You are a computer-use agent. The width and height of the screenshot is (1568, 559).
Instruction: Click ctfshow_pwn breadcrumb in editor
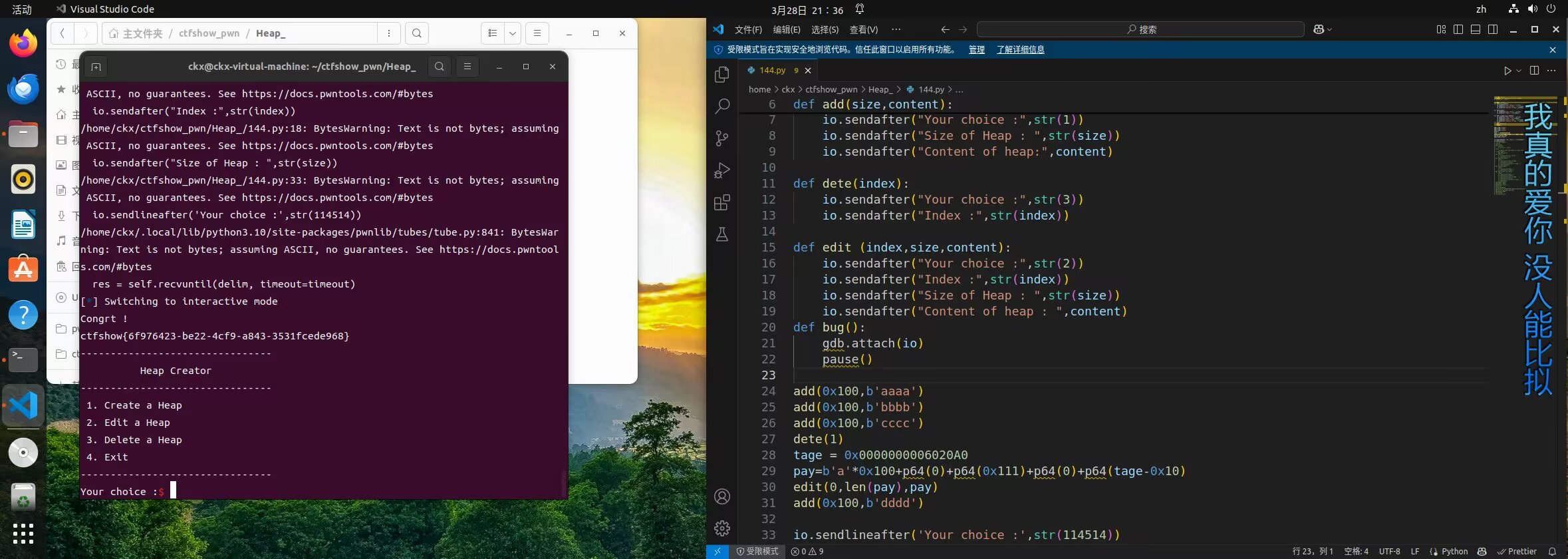tap(831, 89)
